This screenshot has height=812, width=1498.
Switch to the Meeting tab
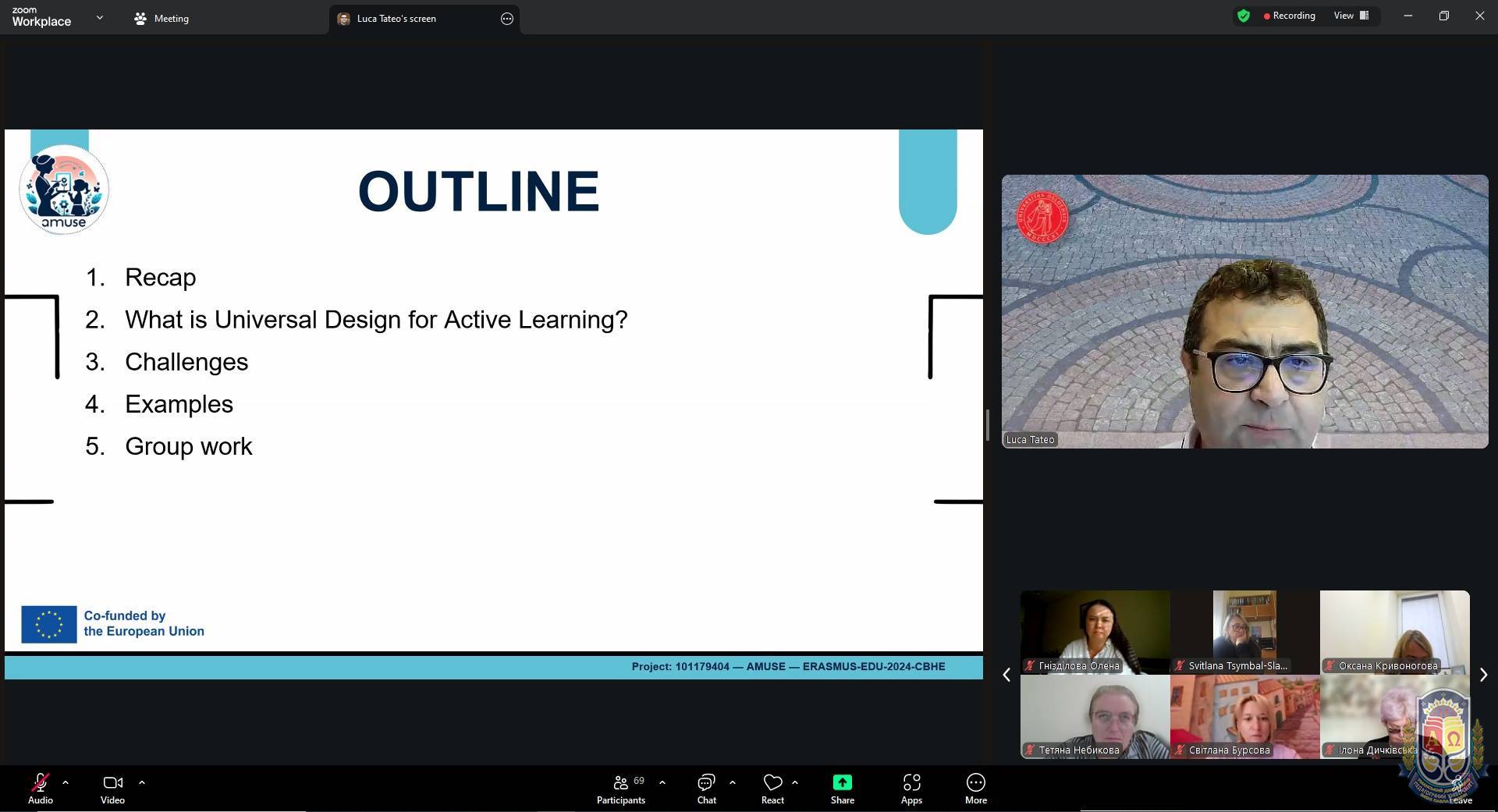162,19
